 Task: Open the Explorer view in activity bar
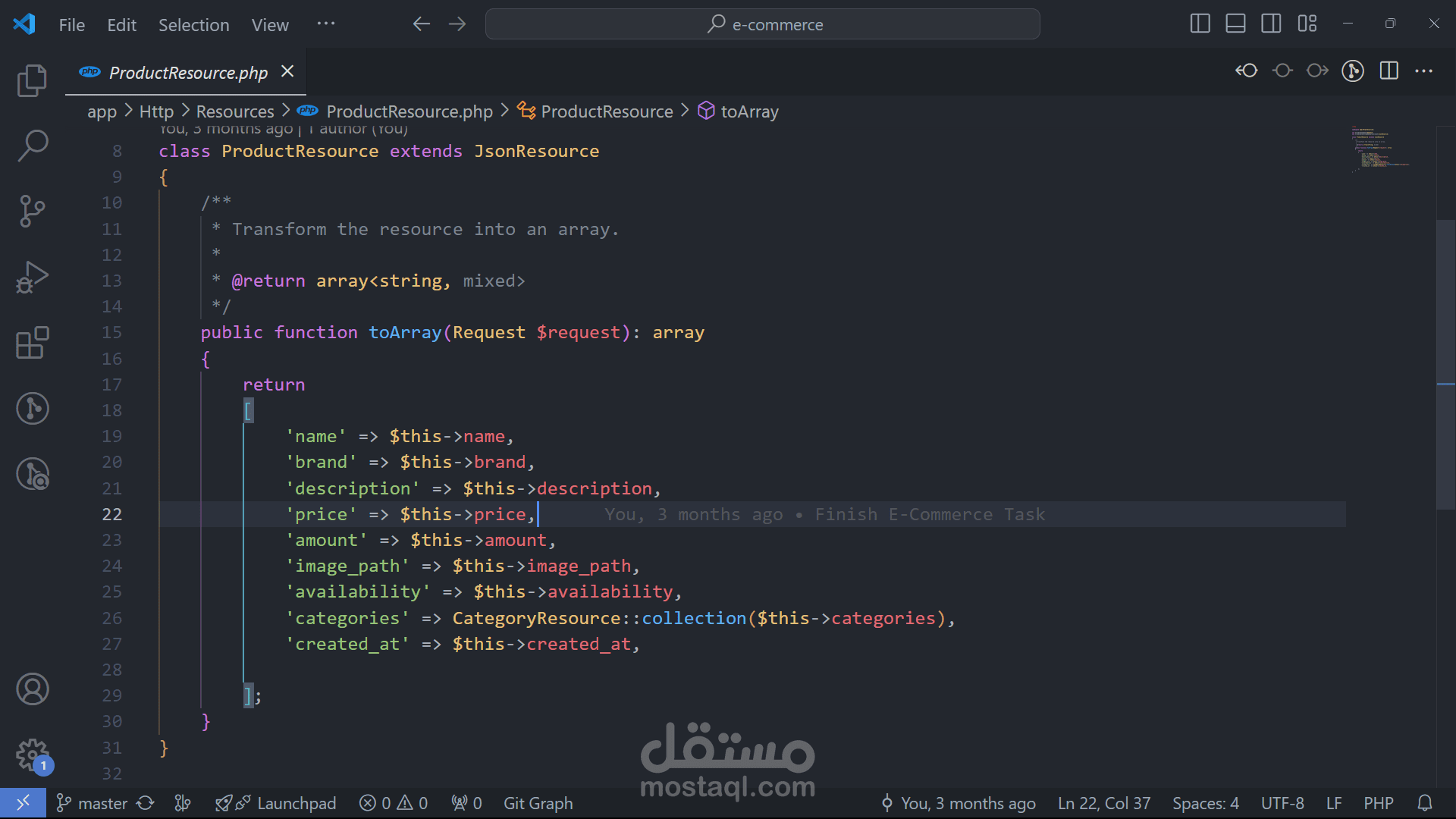tap(32, 80)
